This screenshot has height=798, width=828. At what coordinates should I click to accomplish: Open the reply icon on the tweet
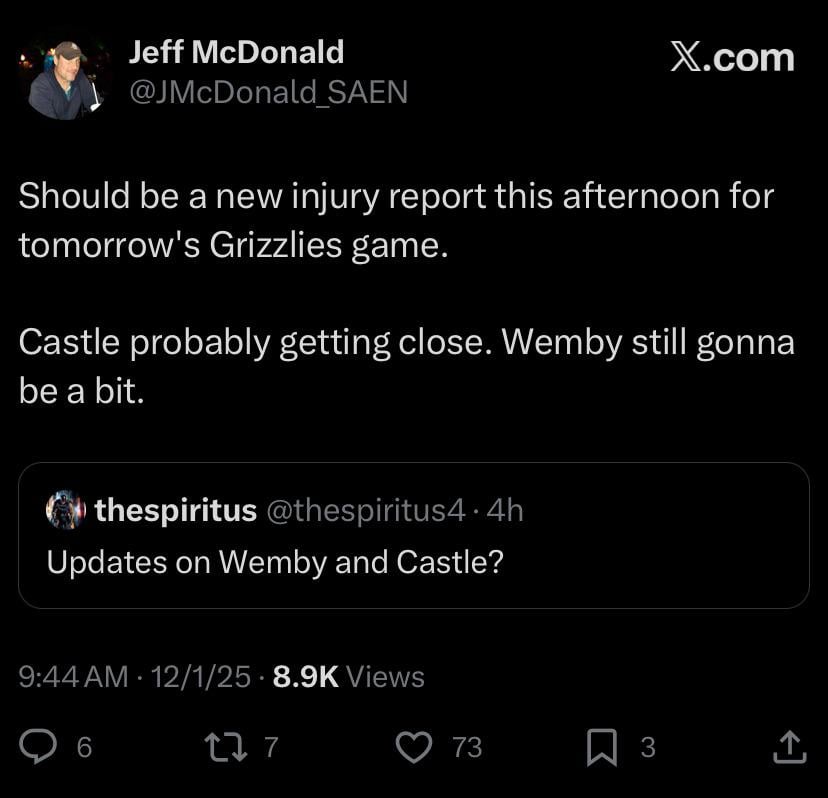(40, 746)
